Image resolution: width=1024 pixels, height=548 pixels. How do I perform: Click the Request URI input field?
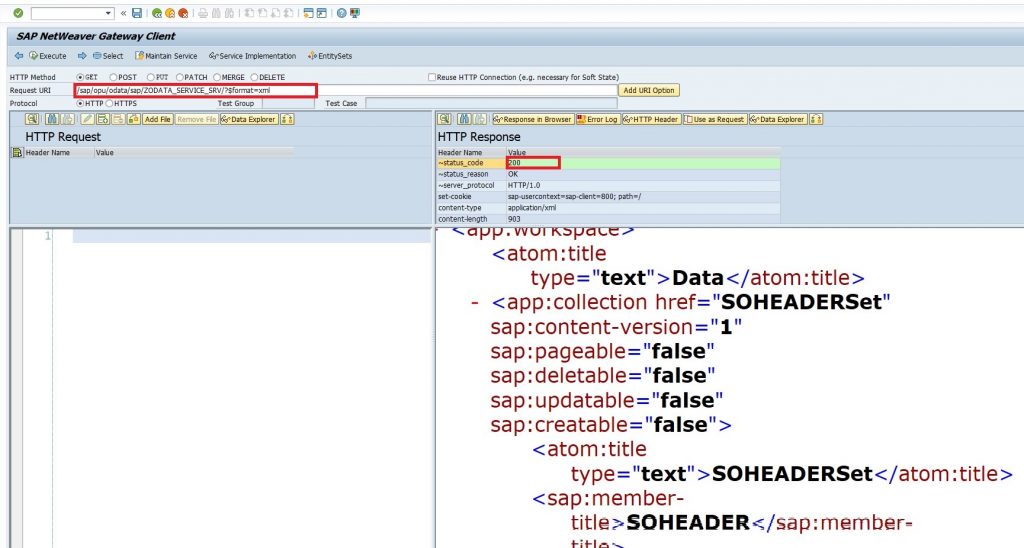tap(346, 90)
